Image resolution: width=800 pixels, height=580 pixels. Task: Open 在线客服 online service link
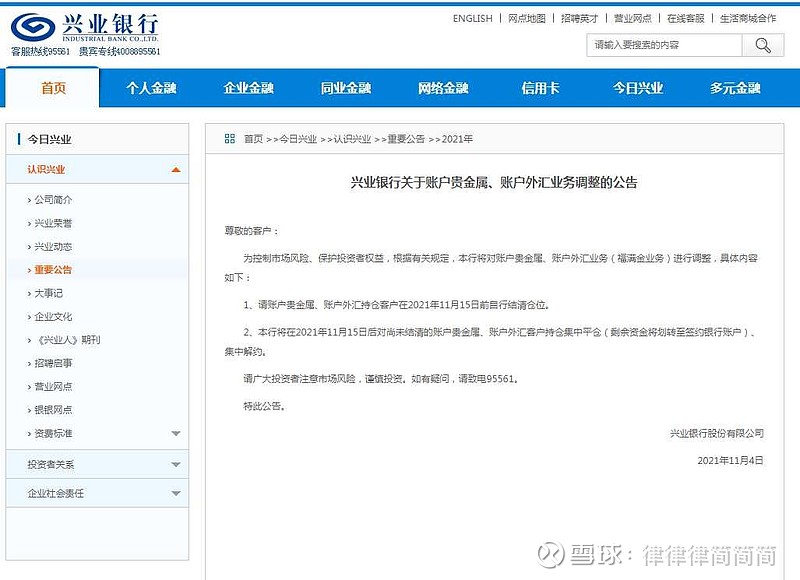686,18
